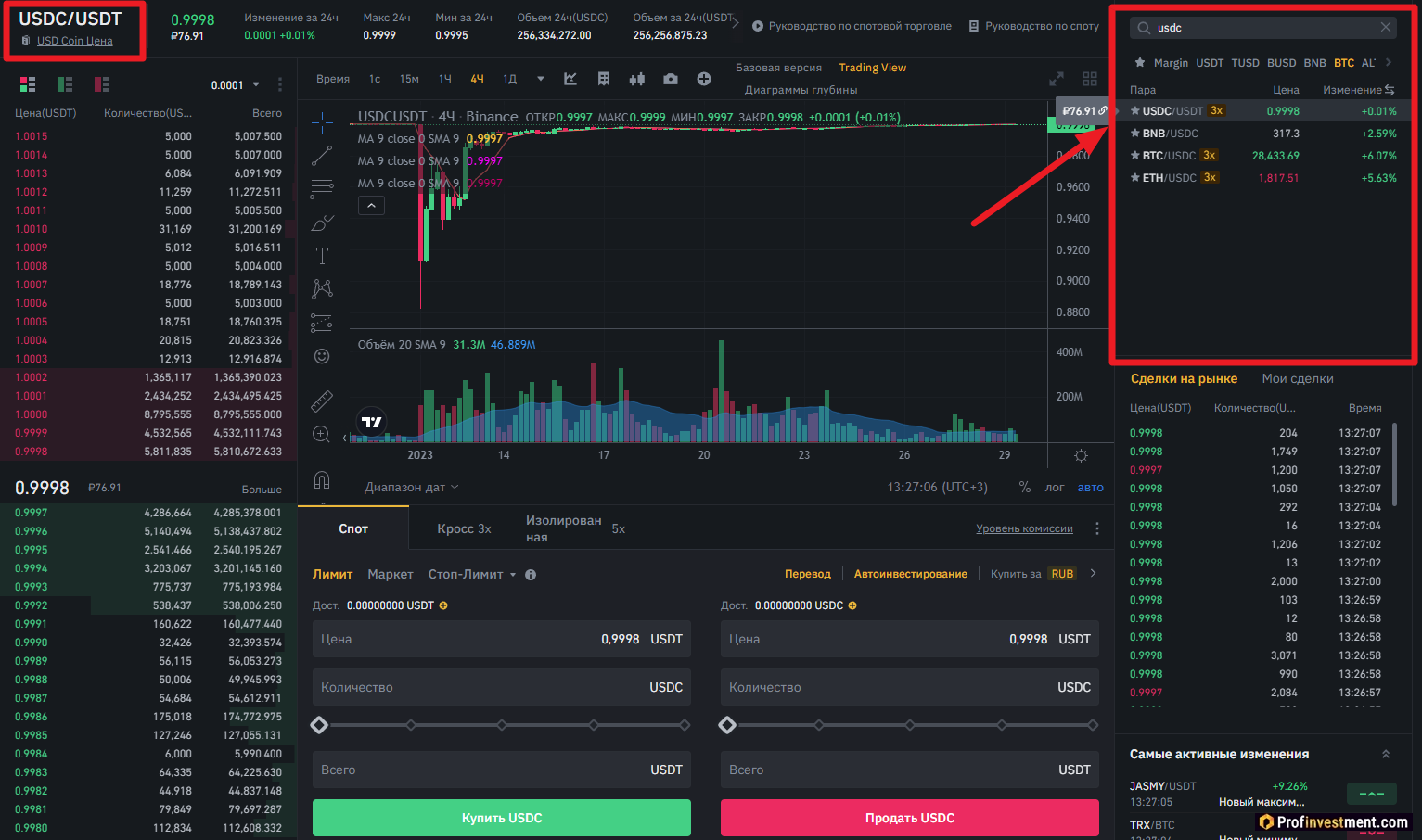The width and height of the screenshot is (1422, 840).
Task: Toggle percent scale on chart
Action: point(1024,487)
